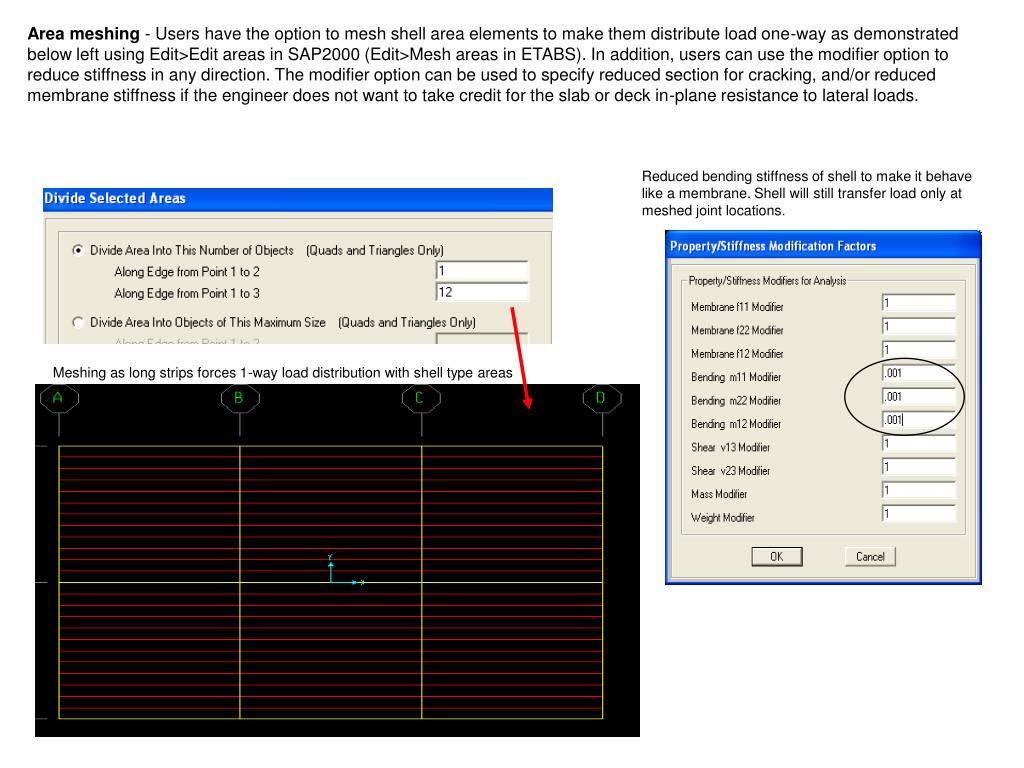Click the 'Mass Modifier' label
This screenshot has height=768, width=1024.
coord(719,494)
